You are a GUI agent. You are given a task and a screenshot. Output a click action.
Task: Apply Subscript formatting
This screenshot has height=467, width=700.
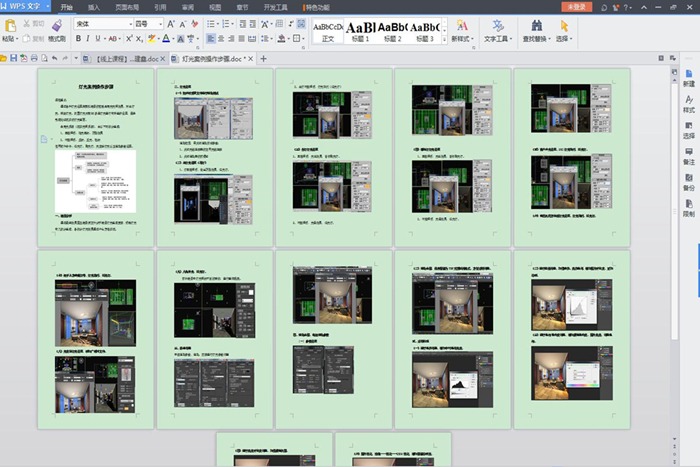coord(140,39)
